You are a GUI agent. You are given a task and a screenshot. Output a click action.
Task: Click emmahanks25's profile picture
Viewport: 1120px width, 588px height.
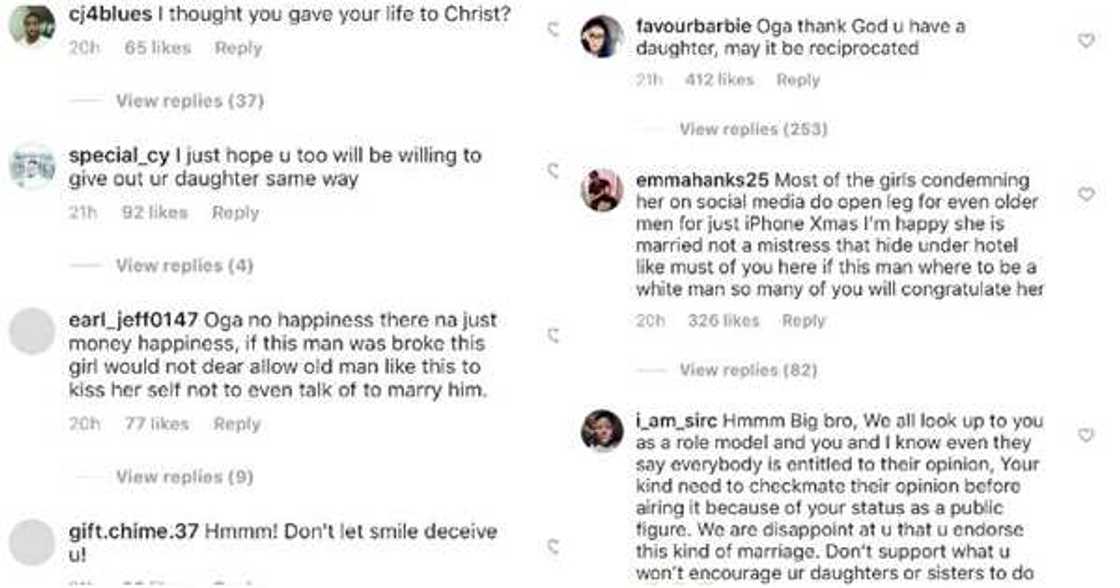pos(601,188)
